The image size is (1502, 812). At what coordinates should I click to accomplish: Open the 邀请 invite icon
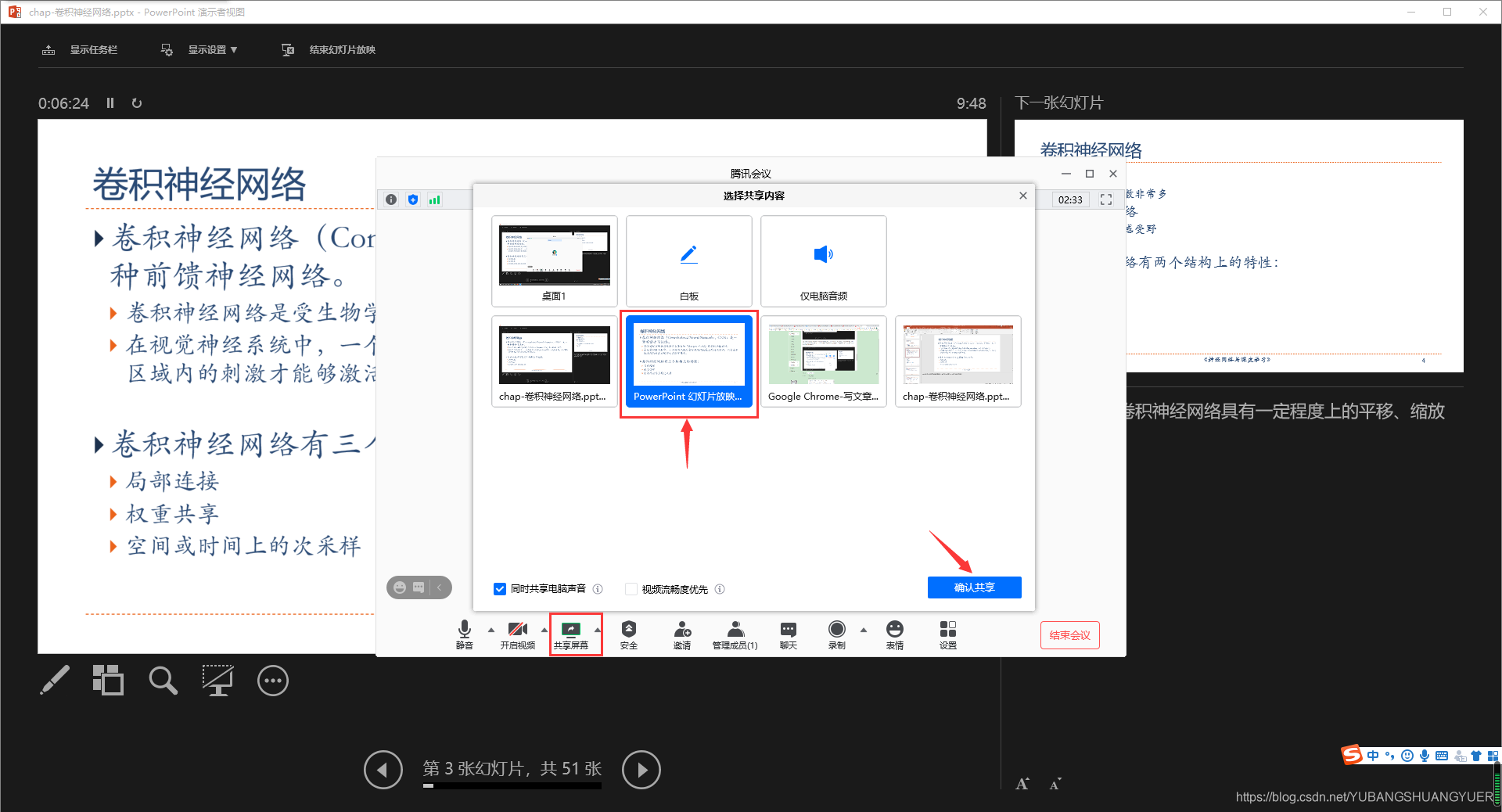(x=682, y=634)
